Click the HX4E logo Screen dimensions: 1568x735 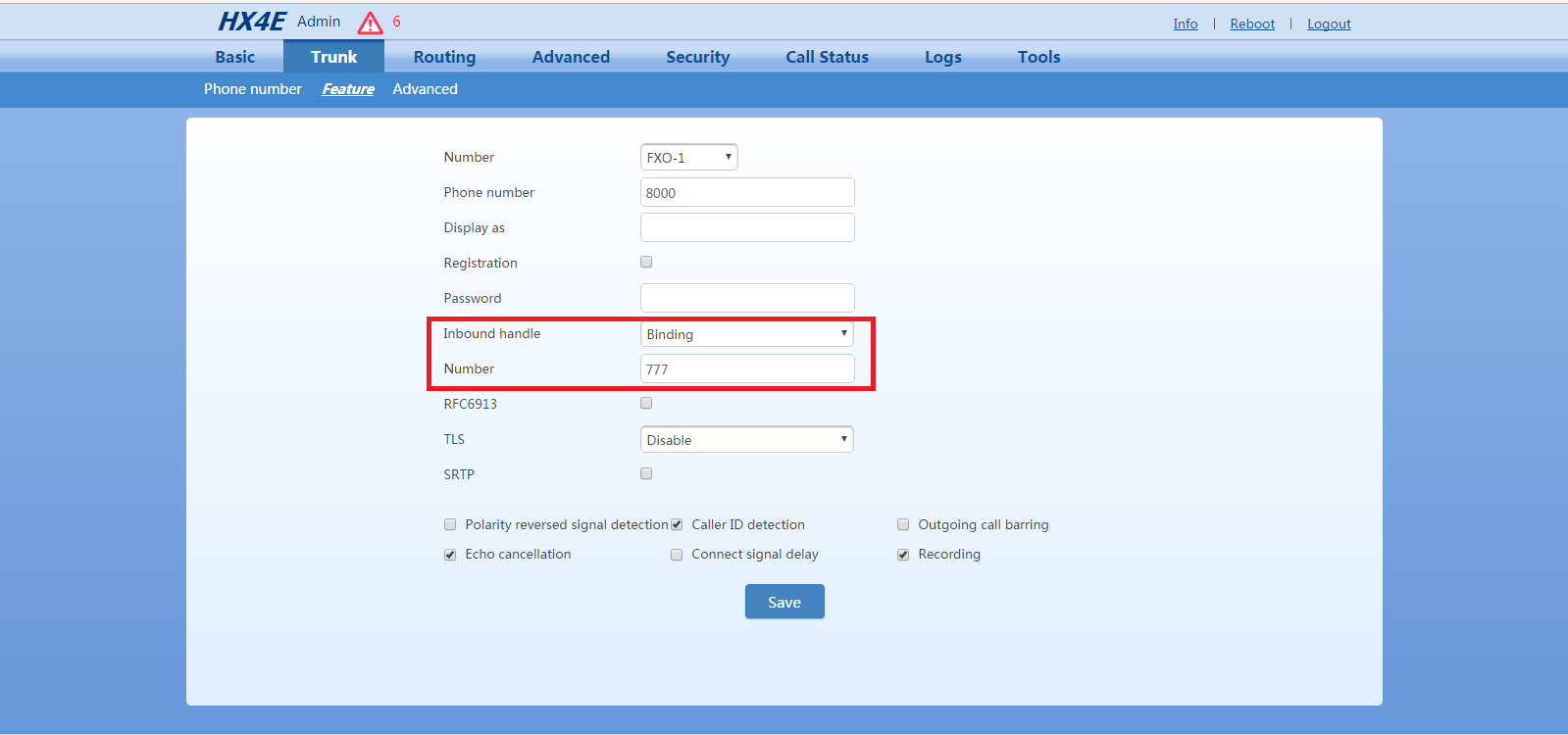pyautogui.click(x=251, y=22)
